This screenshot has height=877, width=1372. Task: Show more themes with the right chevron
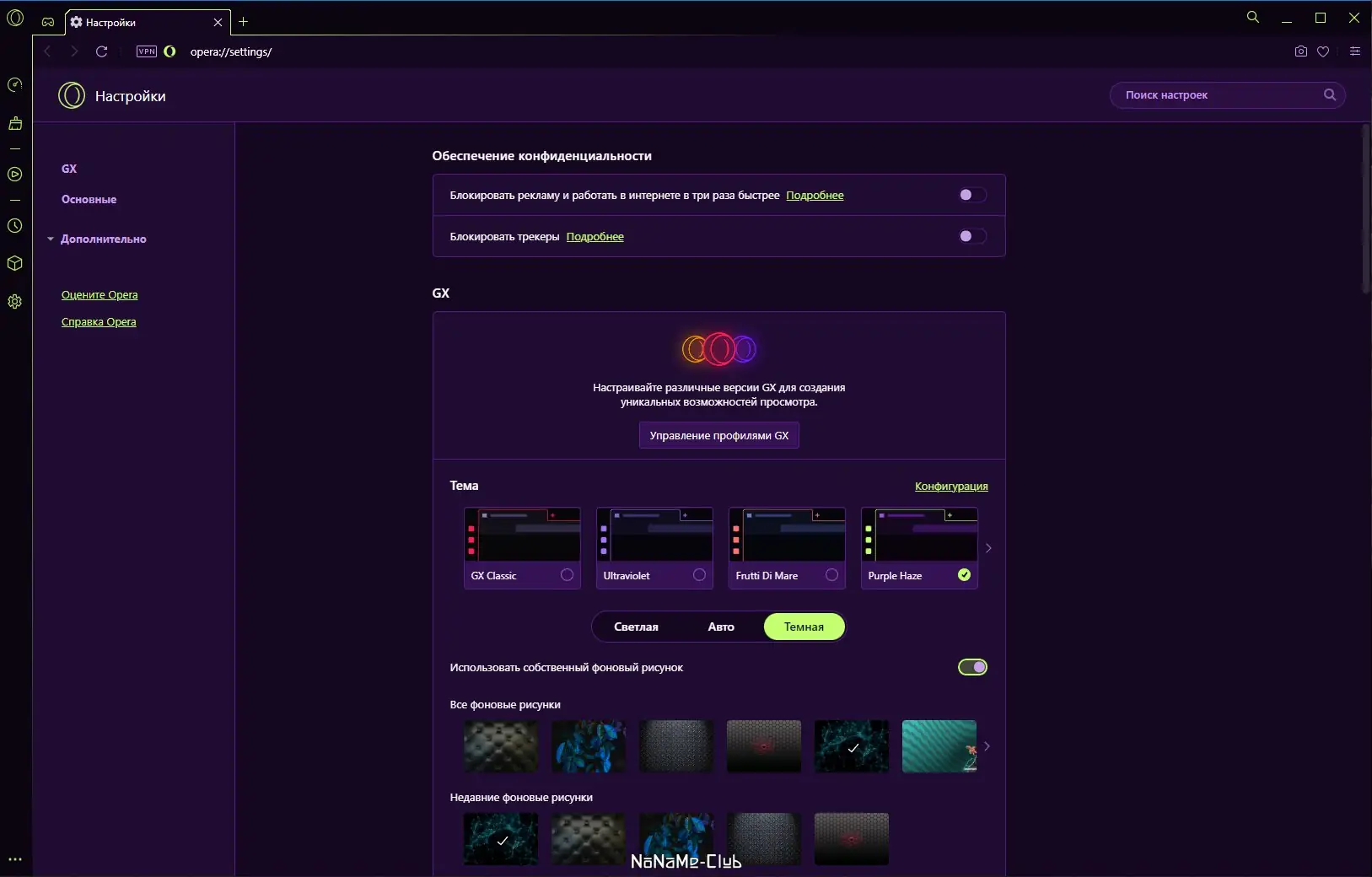pos(988,548)
